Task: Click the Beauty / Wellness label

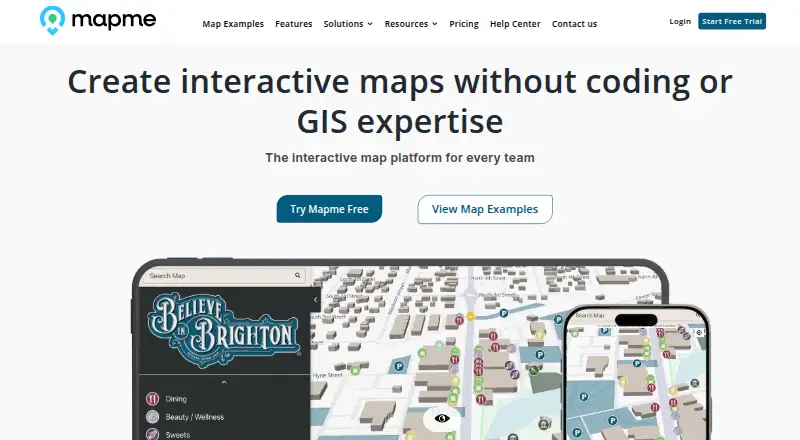Action: pyautogui.click(x=194, y=417)
